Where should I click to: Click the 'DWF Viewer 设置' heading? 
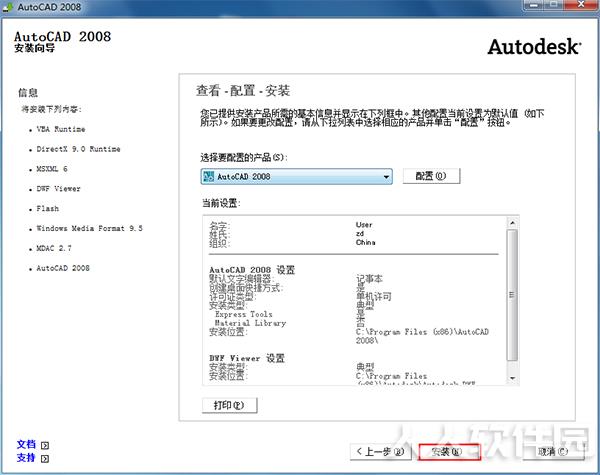click(x=247, y=358)
